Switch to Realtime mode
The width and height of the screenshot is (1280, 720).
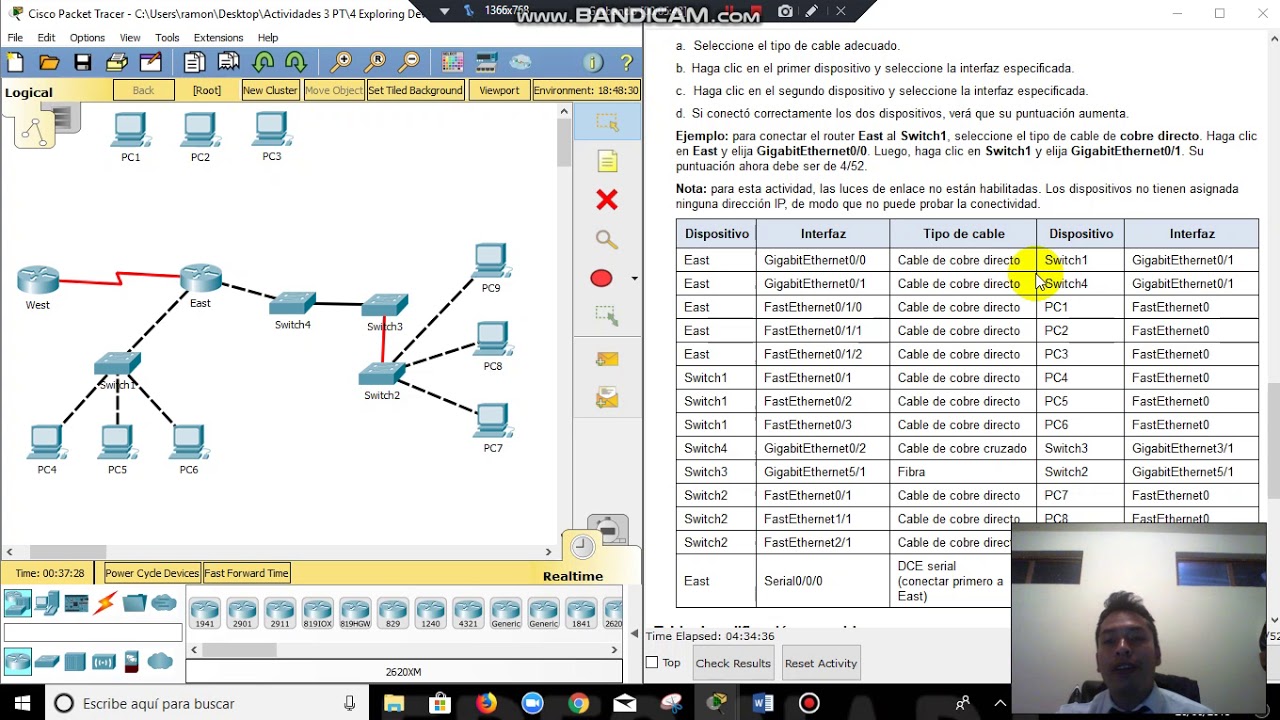point(573,576)
